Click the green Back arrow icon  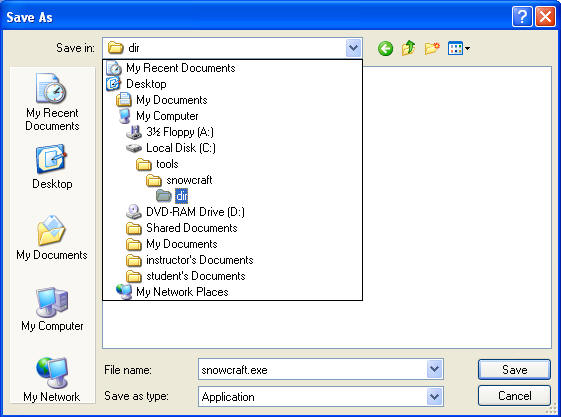click(x=385, y=48)
